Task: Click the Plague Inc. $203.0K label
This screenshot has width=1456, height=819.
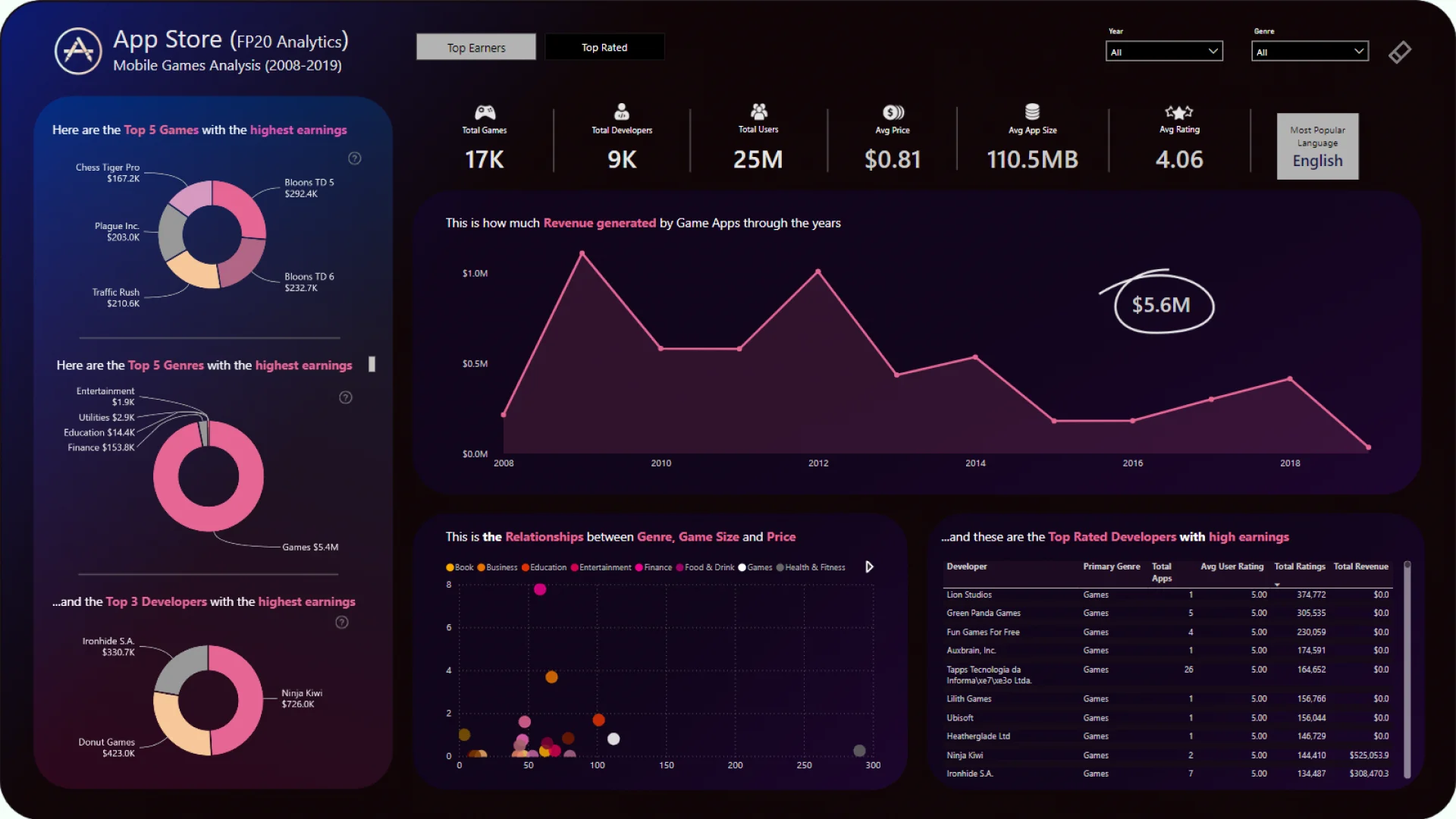Action: (x=117, y=231)
